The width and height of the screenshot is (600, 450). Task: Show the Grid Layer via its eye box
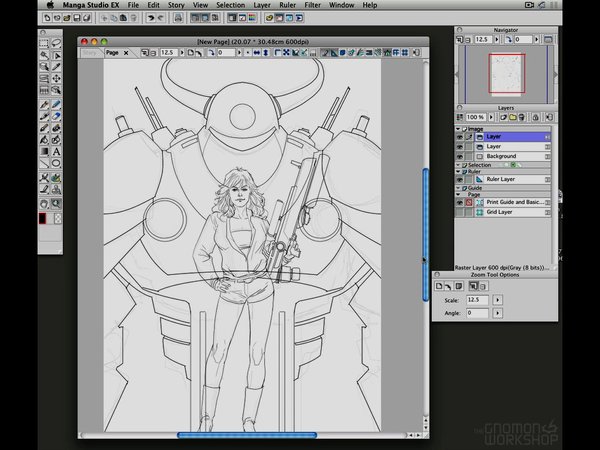pyautogui.click(x=460, y=212)
